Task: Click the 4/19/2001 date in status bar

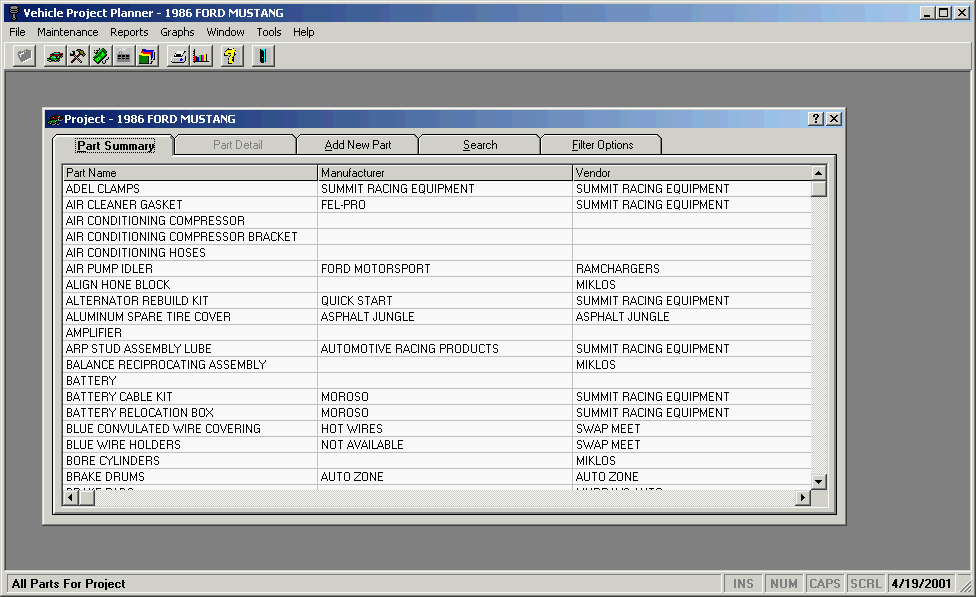Action: pos(921,583)
